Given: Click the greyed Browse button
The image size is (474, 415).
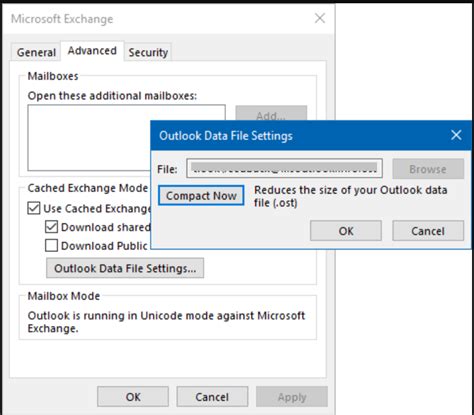Looking at the screenshot, I should click(428, 169).
